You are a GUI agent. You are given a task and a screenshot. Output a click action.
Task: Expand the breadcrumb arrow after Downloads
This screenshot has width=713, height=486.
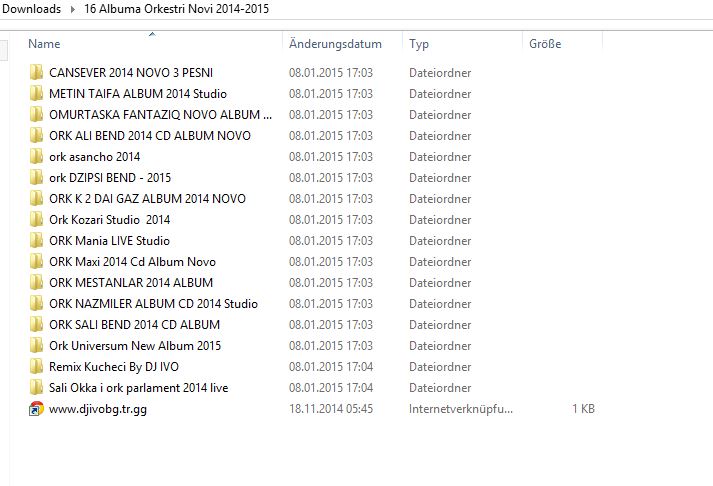72,9
